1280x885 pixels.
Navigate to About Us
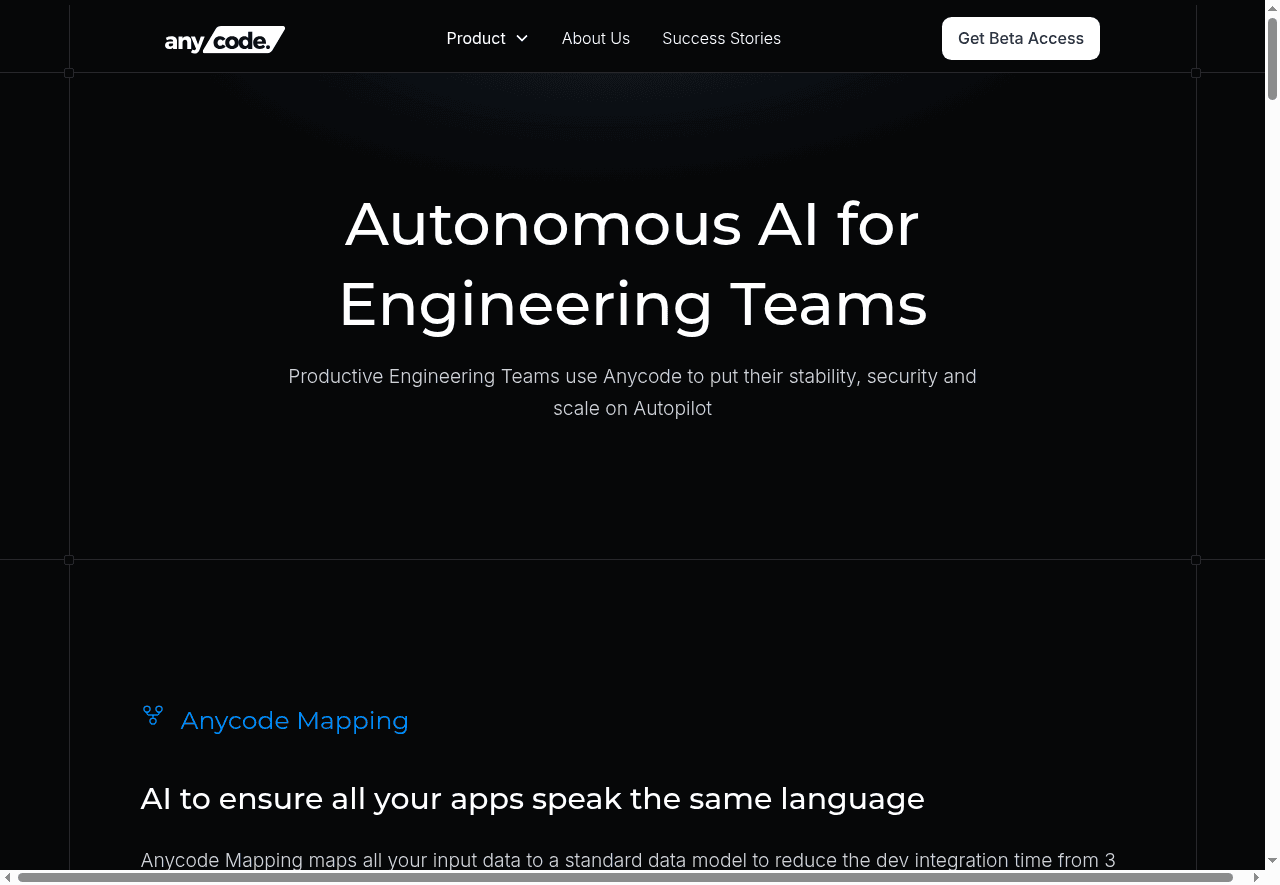(x=596, y=38)
